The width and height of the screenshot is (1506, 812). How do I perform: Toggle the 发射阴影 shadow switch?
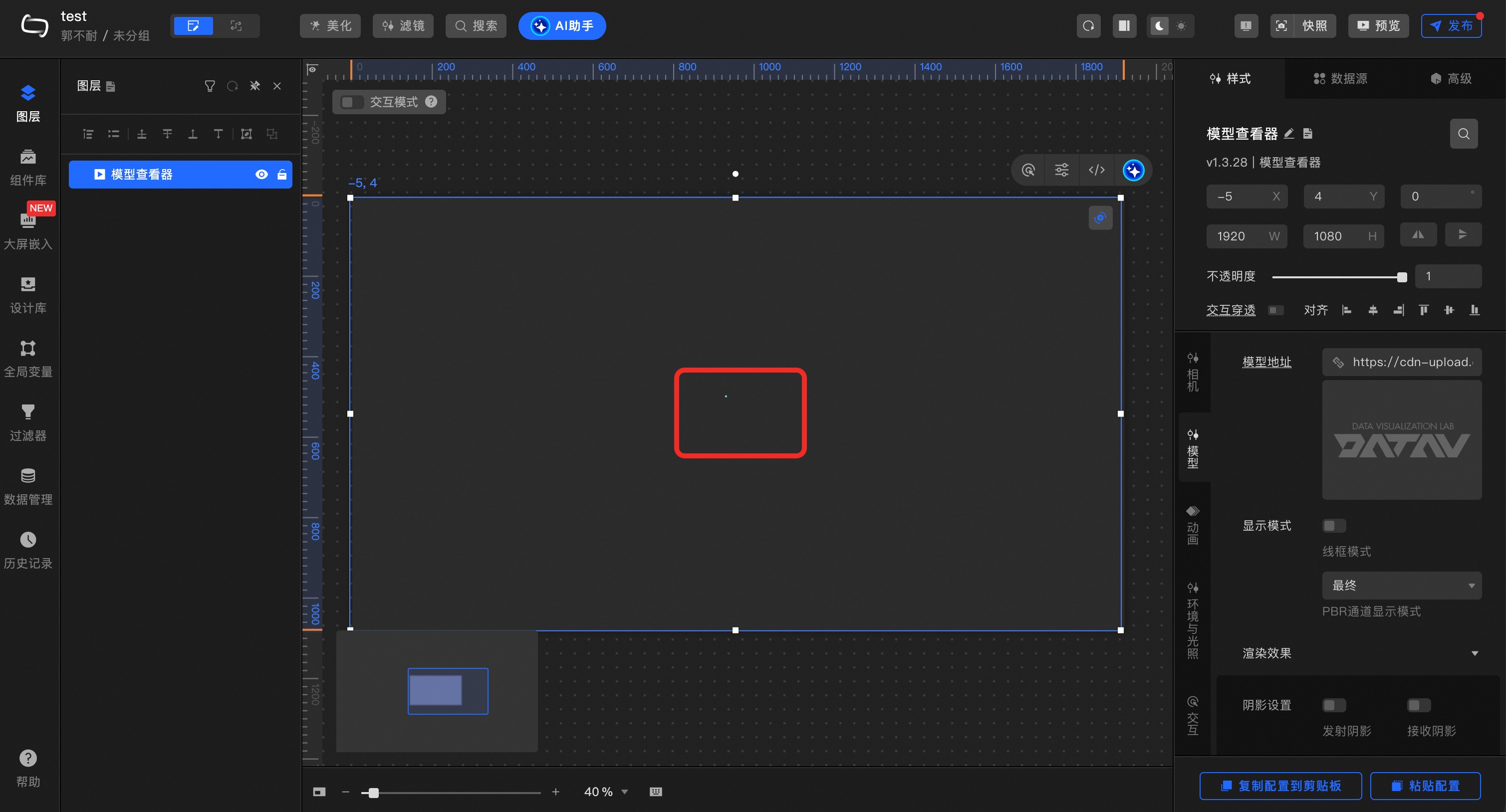[x=1333, y=705]
